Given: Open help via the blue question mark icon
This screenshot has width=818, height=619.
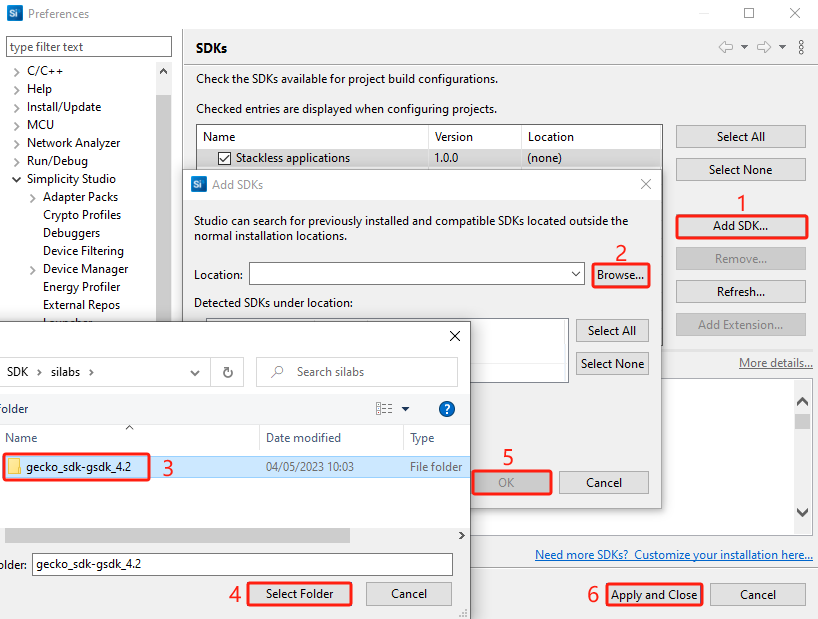Looking at the screenshot, I should (x=446, y=408).
